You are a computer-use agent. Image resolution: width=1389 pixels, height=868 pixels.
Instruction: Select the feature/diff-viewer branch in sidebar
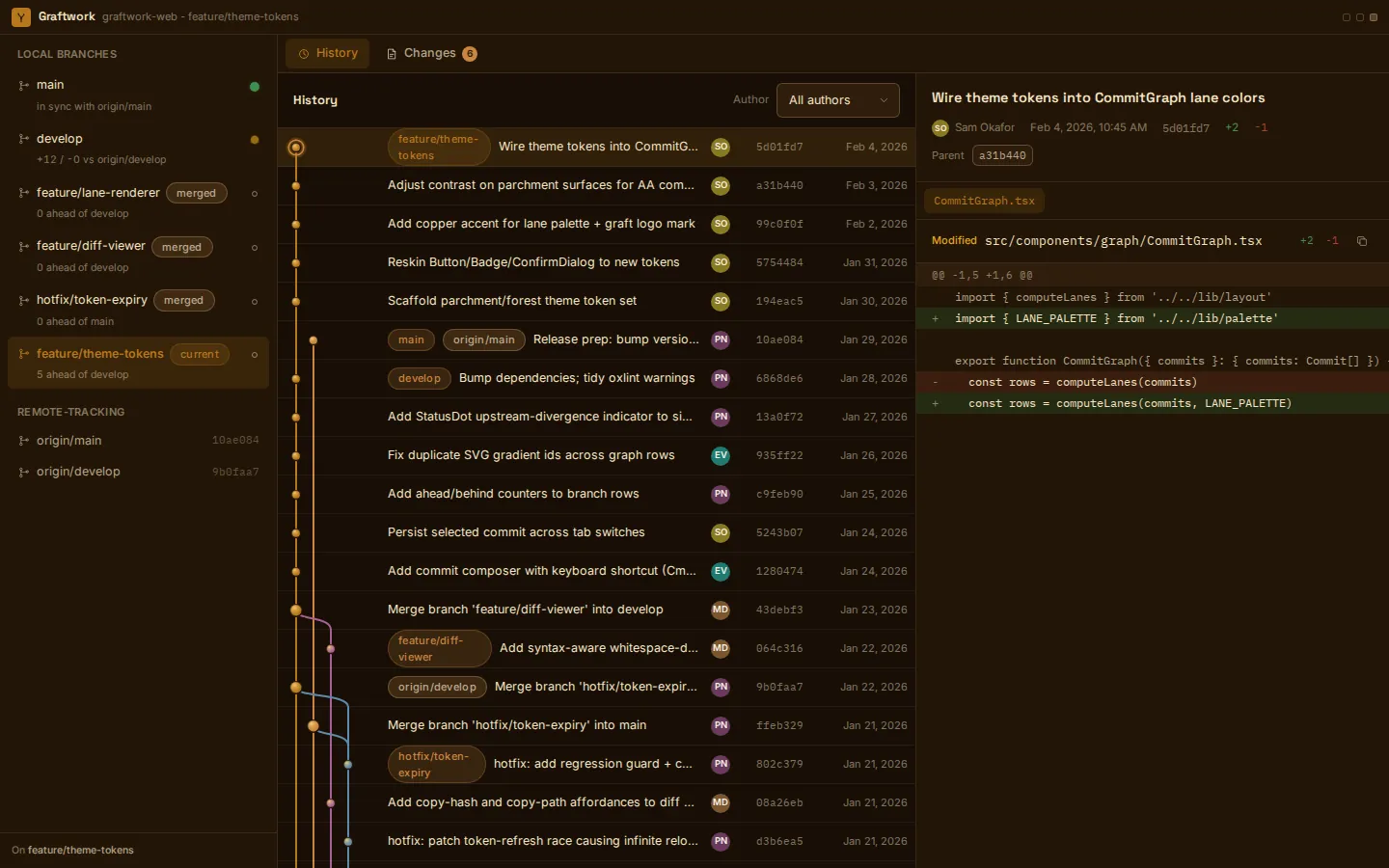coord(138,256)
